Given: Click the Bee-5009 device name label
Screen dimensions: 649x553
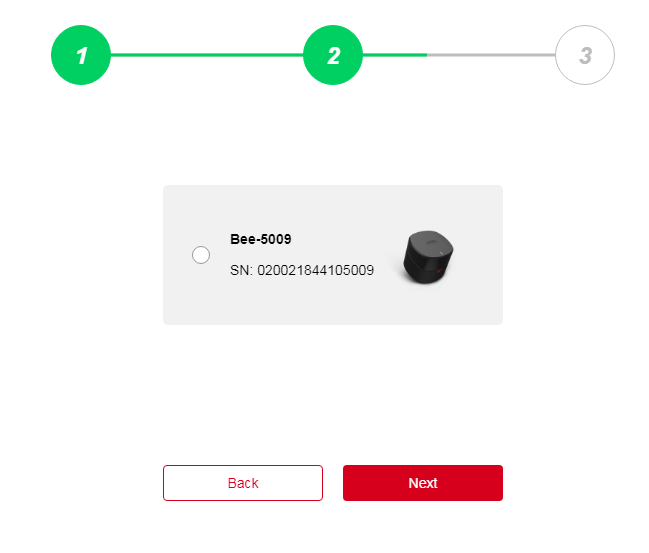Looking at the screenshot, I should pos(261,239).
